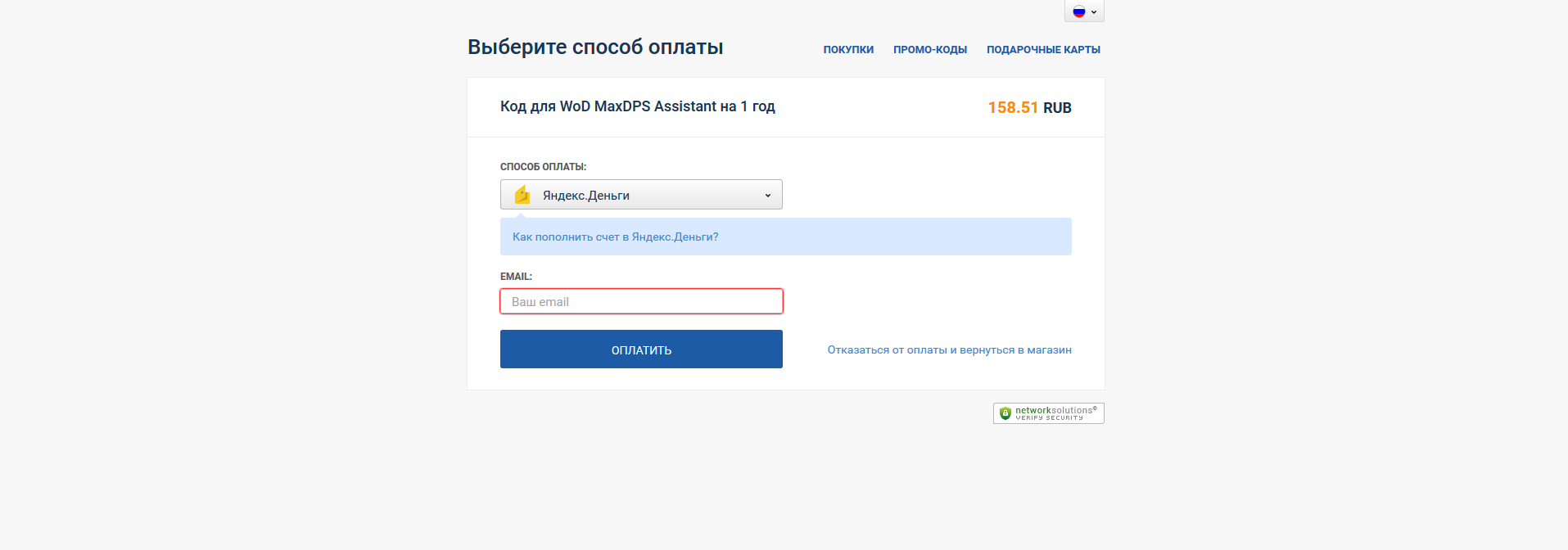
Task: Click the 'Выберите способ оплаты' heading
Action: point(594,47)
